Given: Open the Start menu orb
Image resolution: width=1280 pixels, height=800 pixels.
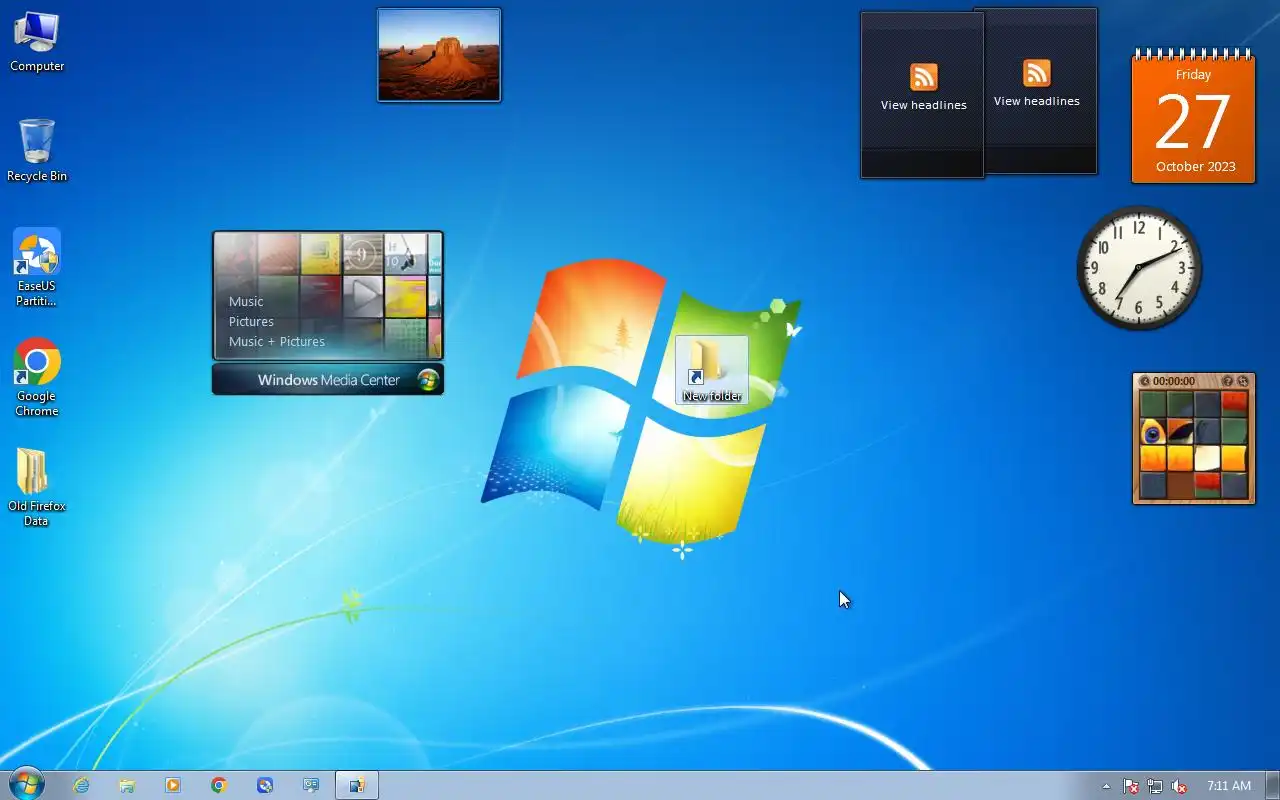Looking at the screenshot, I should tap(26, 784).
